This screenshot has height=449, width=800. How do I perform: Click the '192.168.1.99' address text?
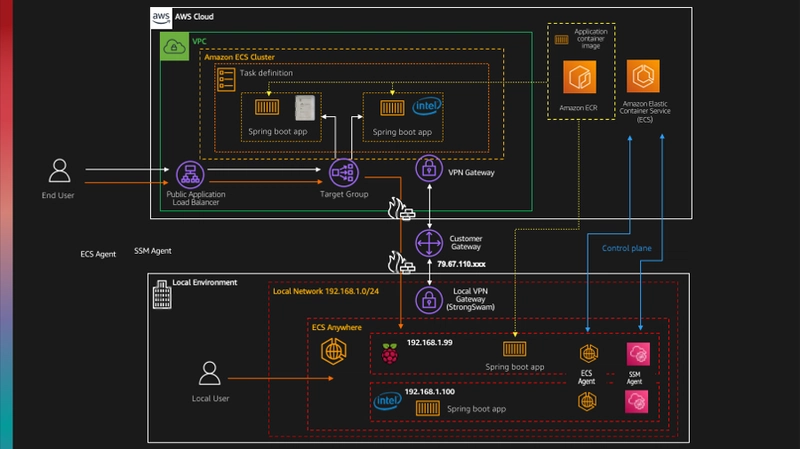pyautogui.click(x=430, y=342)
